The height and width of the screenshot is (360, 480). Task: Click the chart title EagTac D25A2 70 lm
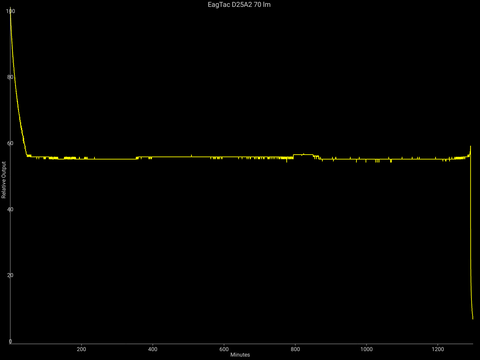click(x=239, y=5)
